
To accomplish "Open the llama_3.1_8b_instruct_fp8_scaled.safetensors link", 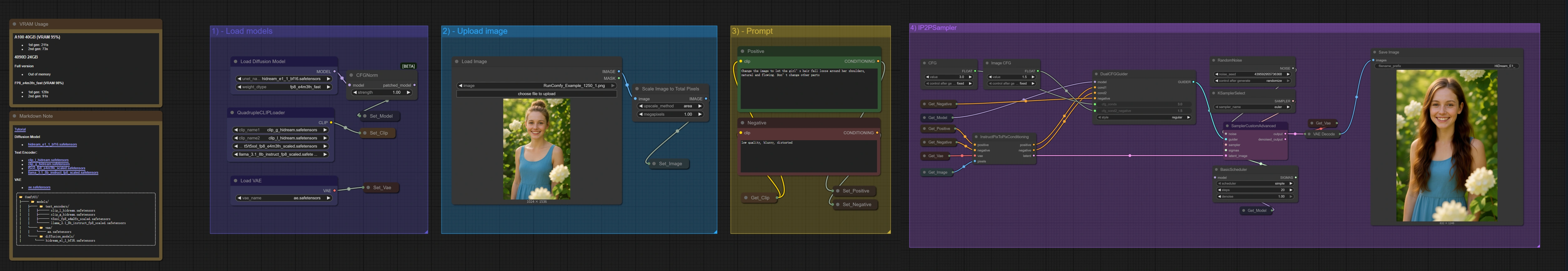I will pos(63,173).
